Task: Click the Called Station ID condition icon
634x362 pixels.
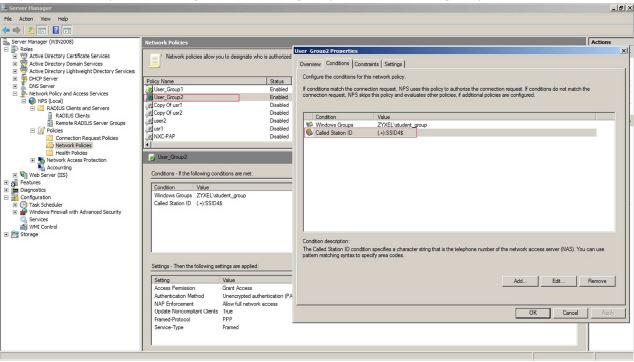Action: pos(309,132)
